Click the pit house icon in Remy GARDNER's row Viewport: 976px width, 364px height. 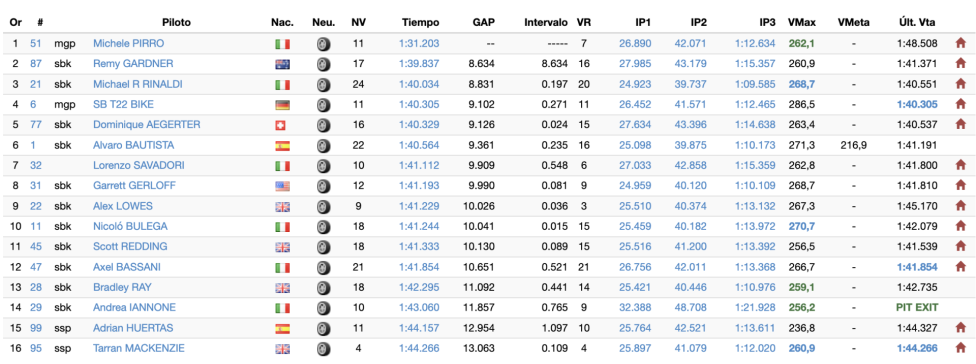point(960,63)
